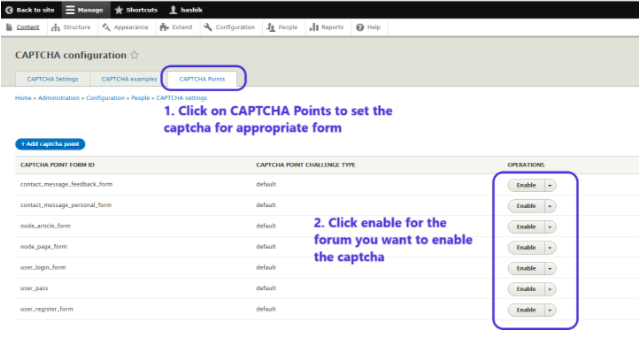Click the default value in node_article_form row
The image size is (640, 360).
266,226
